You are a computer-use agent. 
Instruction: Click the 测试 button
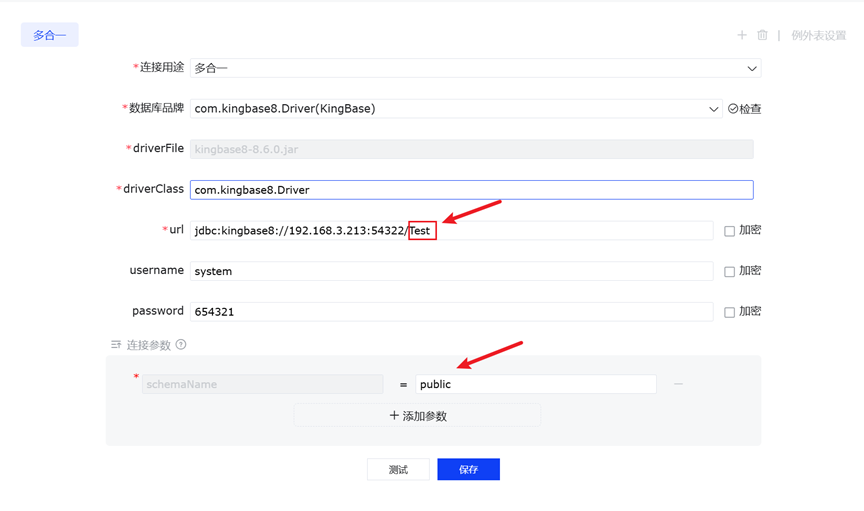click(x=398, y=469)
